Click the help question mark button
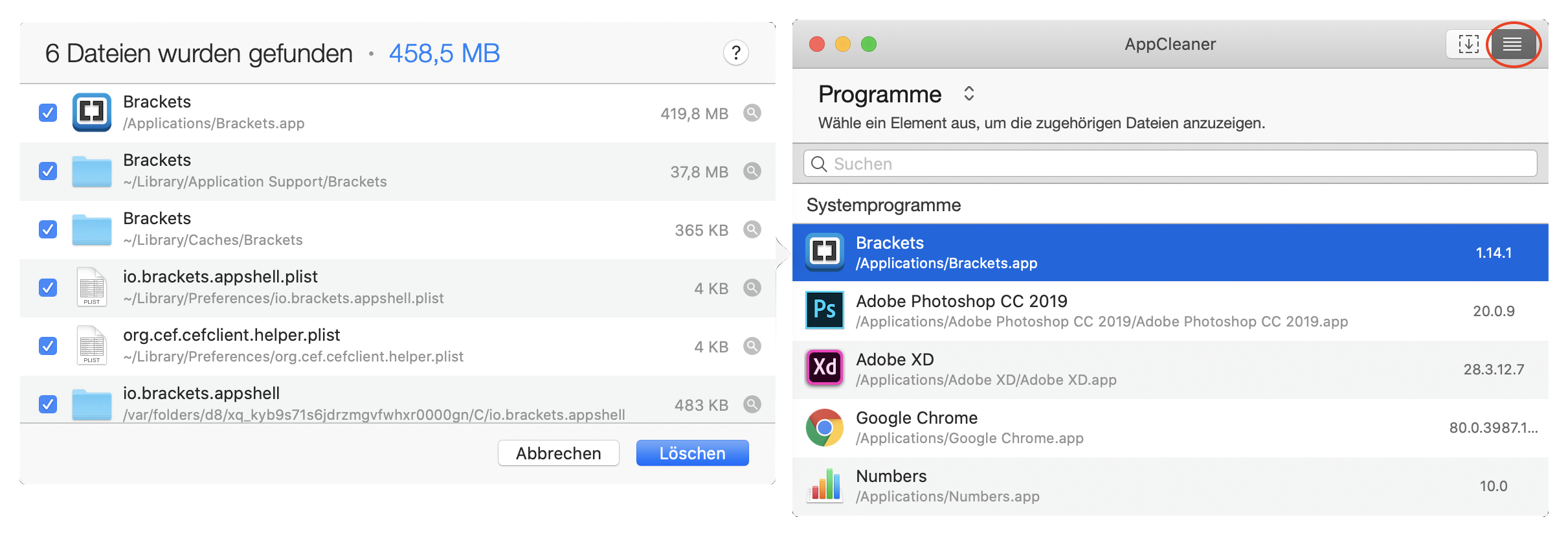The height and width of the screenshot is (539, 1568). (x=735, y=53)
